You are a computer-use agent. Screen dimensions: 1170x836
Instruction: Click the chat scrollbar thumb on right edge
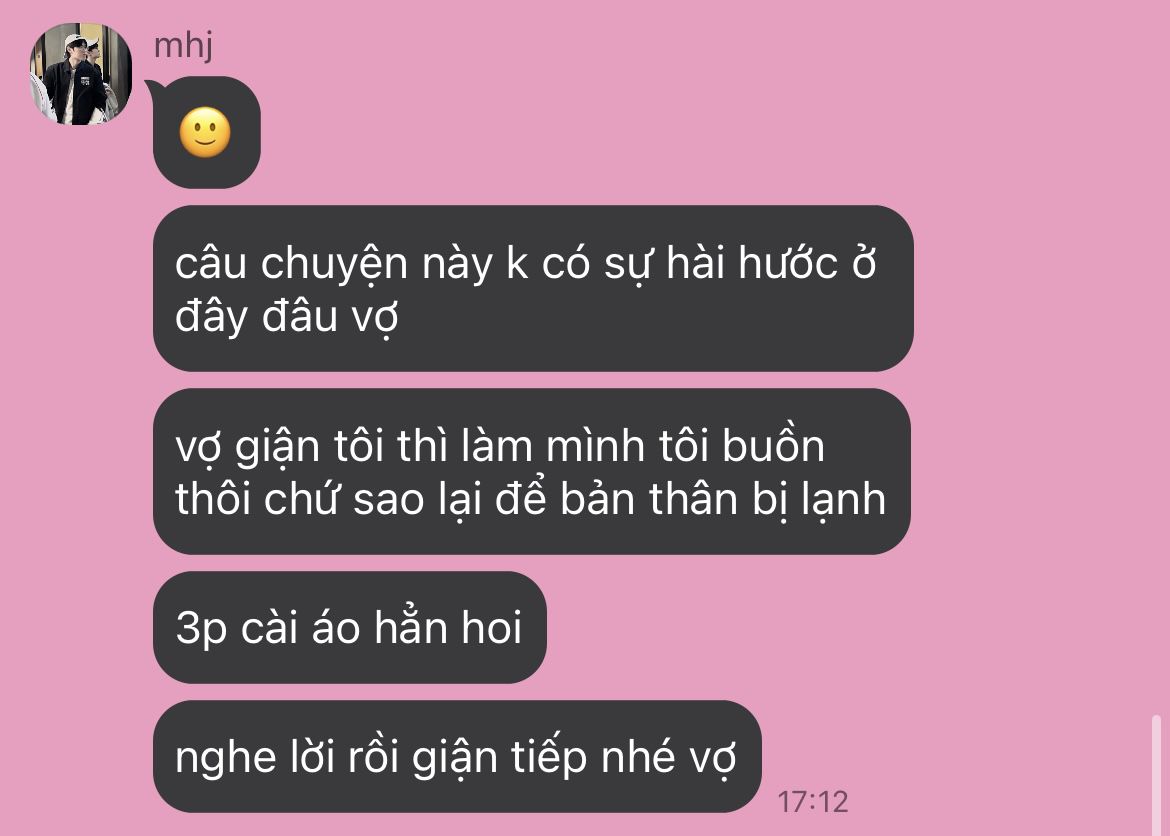click(1157, 775)
